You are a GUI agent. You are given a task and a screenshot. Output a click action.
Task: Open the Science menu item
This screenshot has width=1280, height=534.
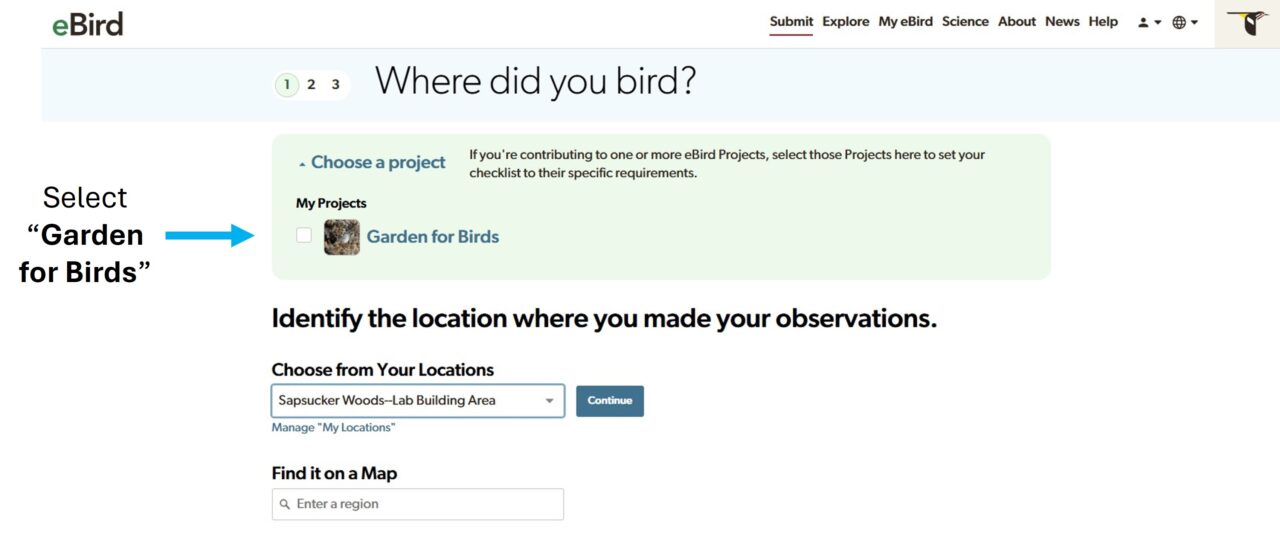pyautogui.click(x=965, y=22)
